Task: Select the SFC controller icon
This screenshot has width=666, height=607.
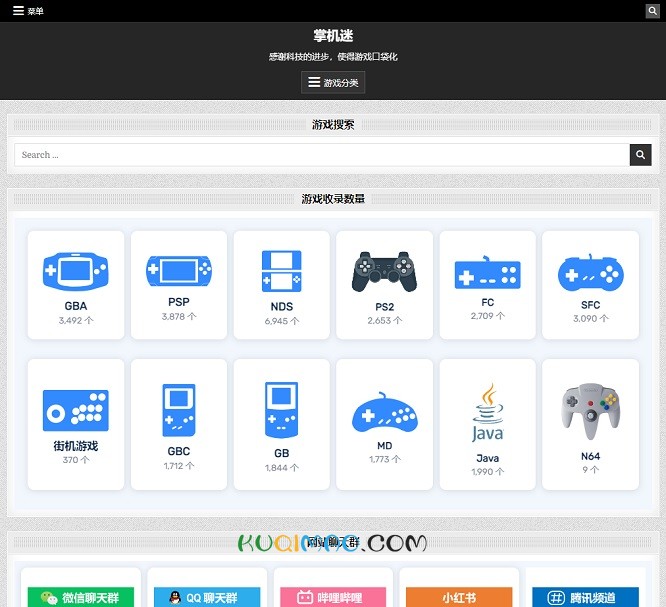Action: (x=590, y=273)
